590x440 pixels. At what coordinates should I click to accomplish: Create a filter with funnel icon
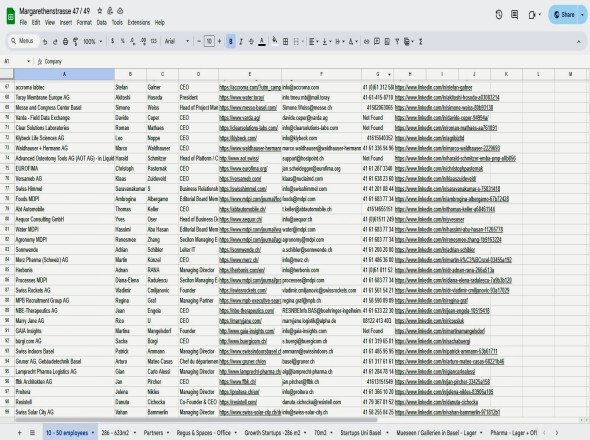(397, 41)
